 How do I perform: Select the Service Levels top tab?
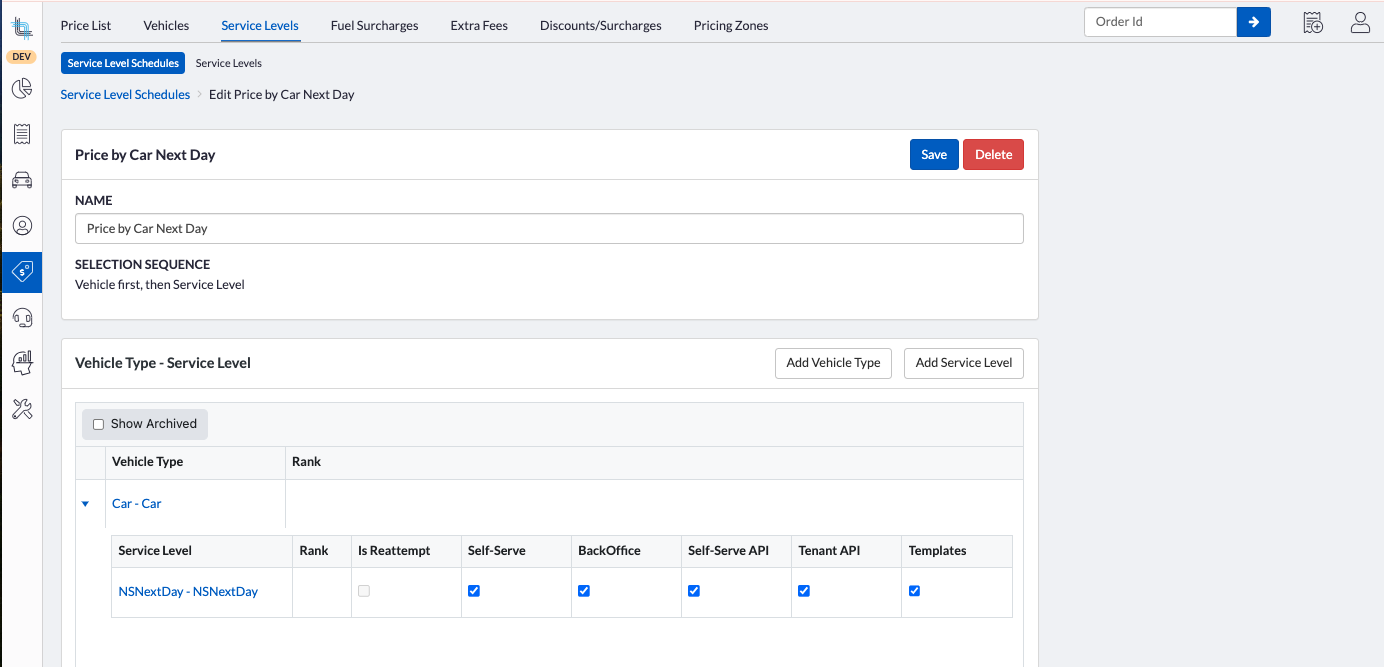(x=260, y=25)
